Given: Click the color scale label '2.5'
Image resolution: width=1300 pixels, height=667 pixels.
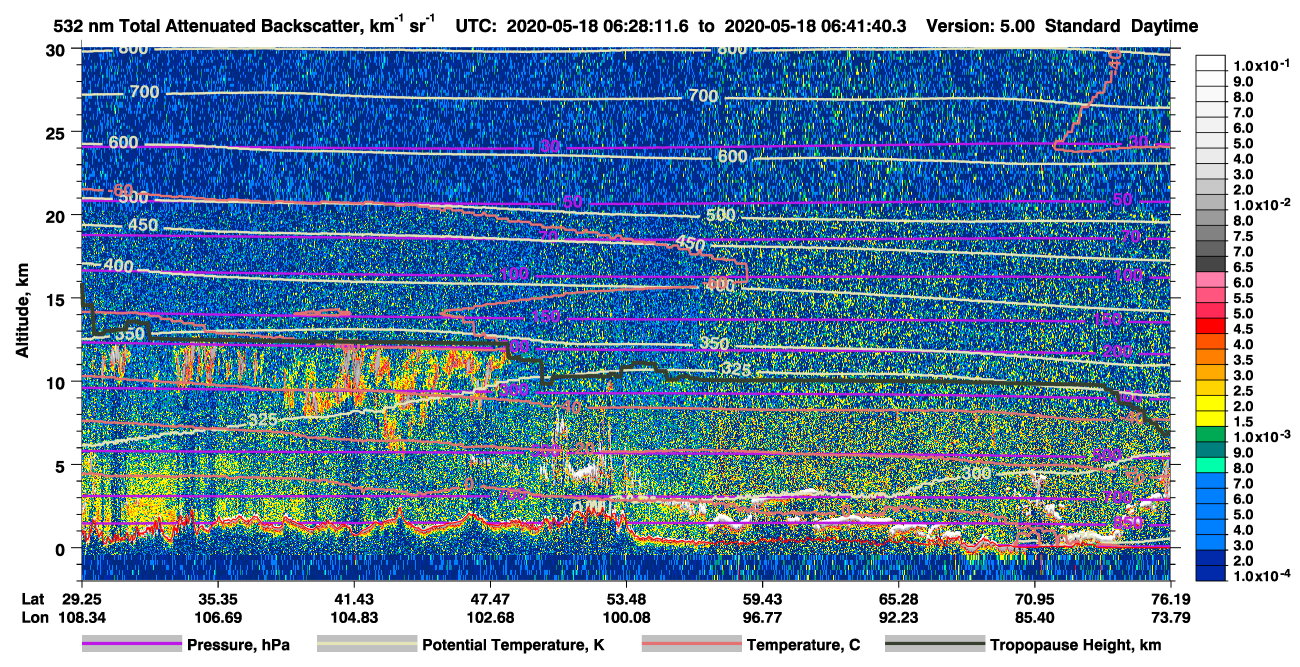Looking at the screenshot, I should click(x=1245, y=390).
